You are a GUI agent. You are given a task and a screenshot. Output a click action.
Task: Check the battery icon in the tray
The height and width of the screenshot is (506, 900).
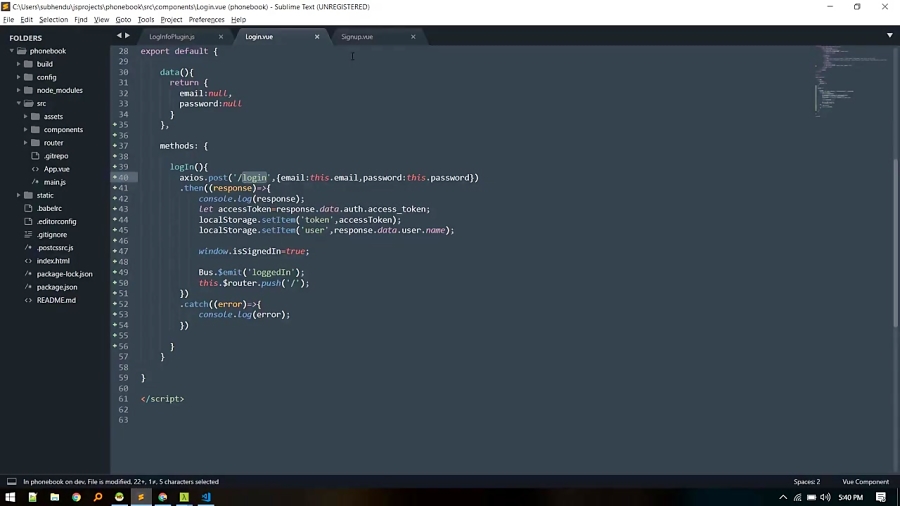point(812,497)
